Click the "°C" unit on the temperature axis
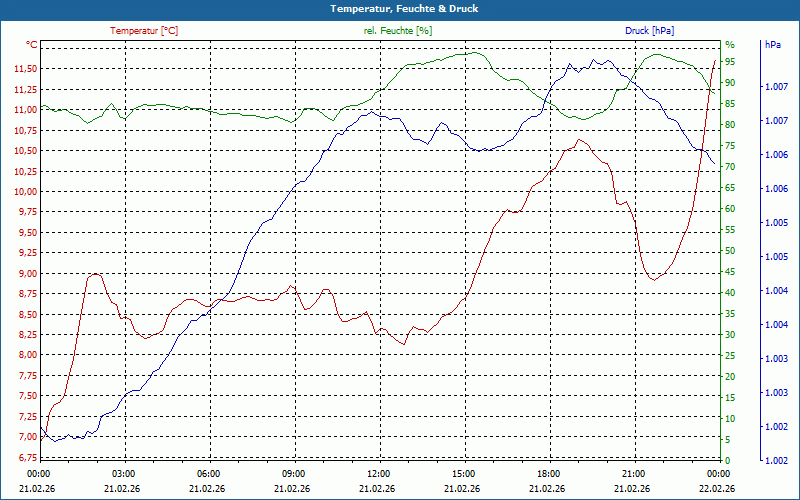 (x=32, y=45)
